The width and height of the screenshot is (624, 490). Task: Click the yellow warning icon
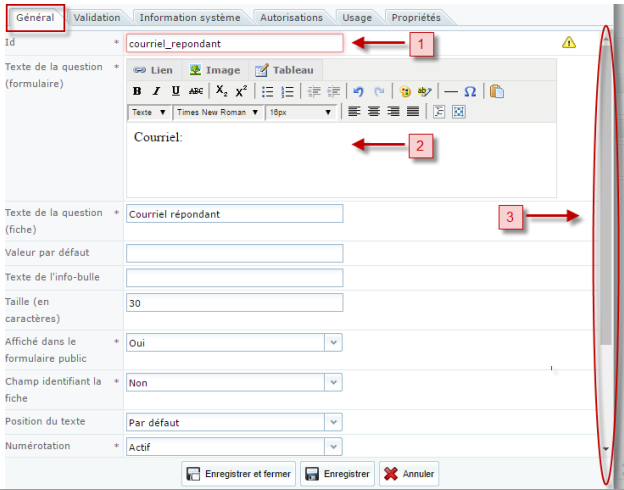pos(569,42)
